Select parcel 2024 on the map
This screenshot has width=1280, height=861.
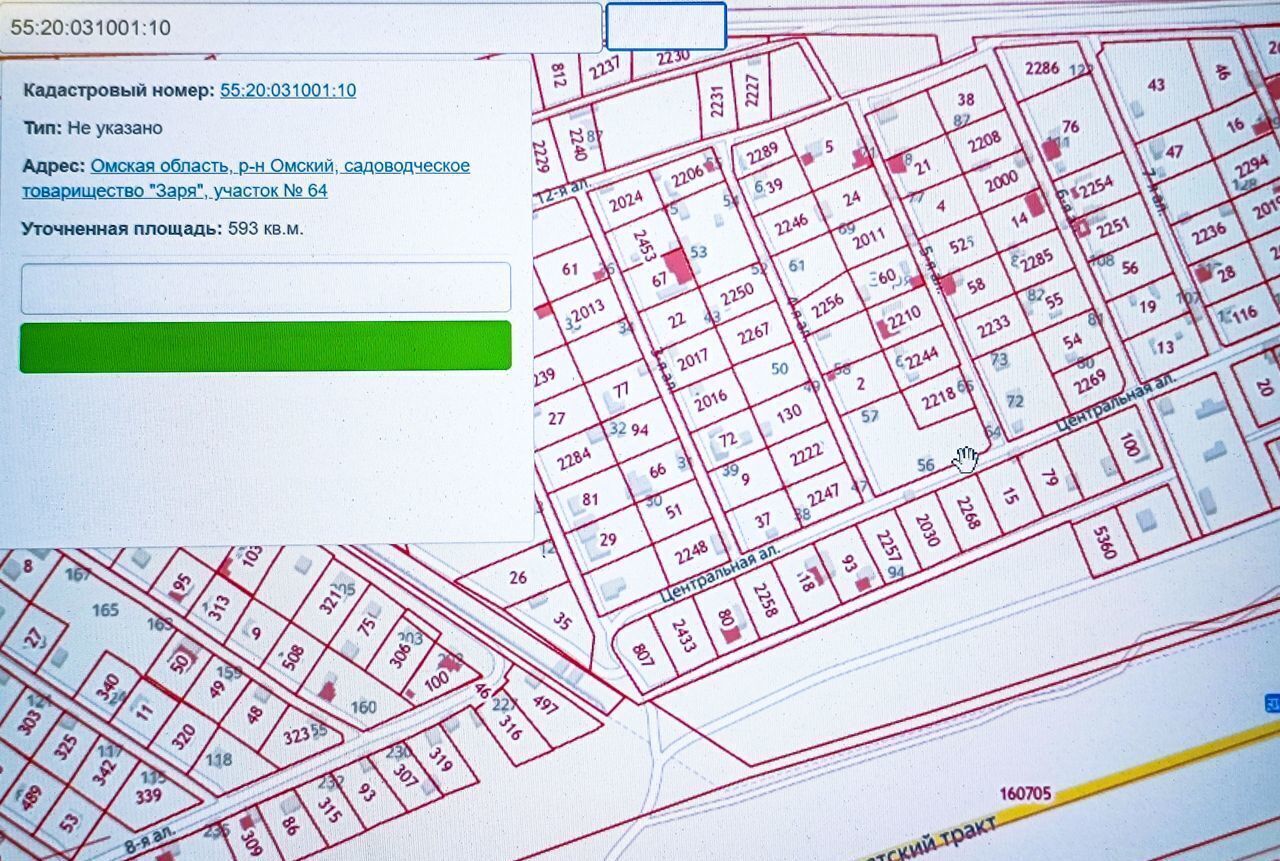point(626,200)
